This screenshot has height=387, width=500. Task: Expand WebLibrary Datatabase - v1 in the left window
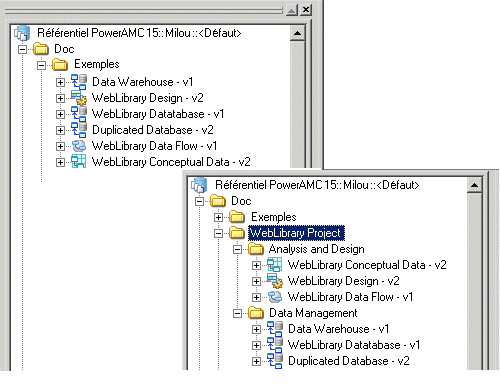(60, 114)
